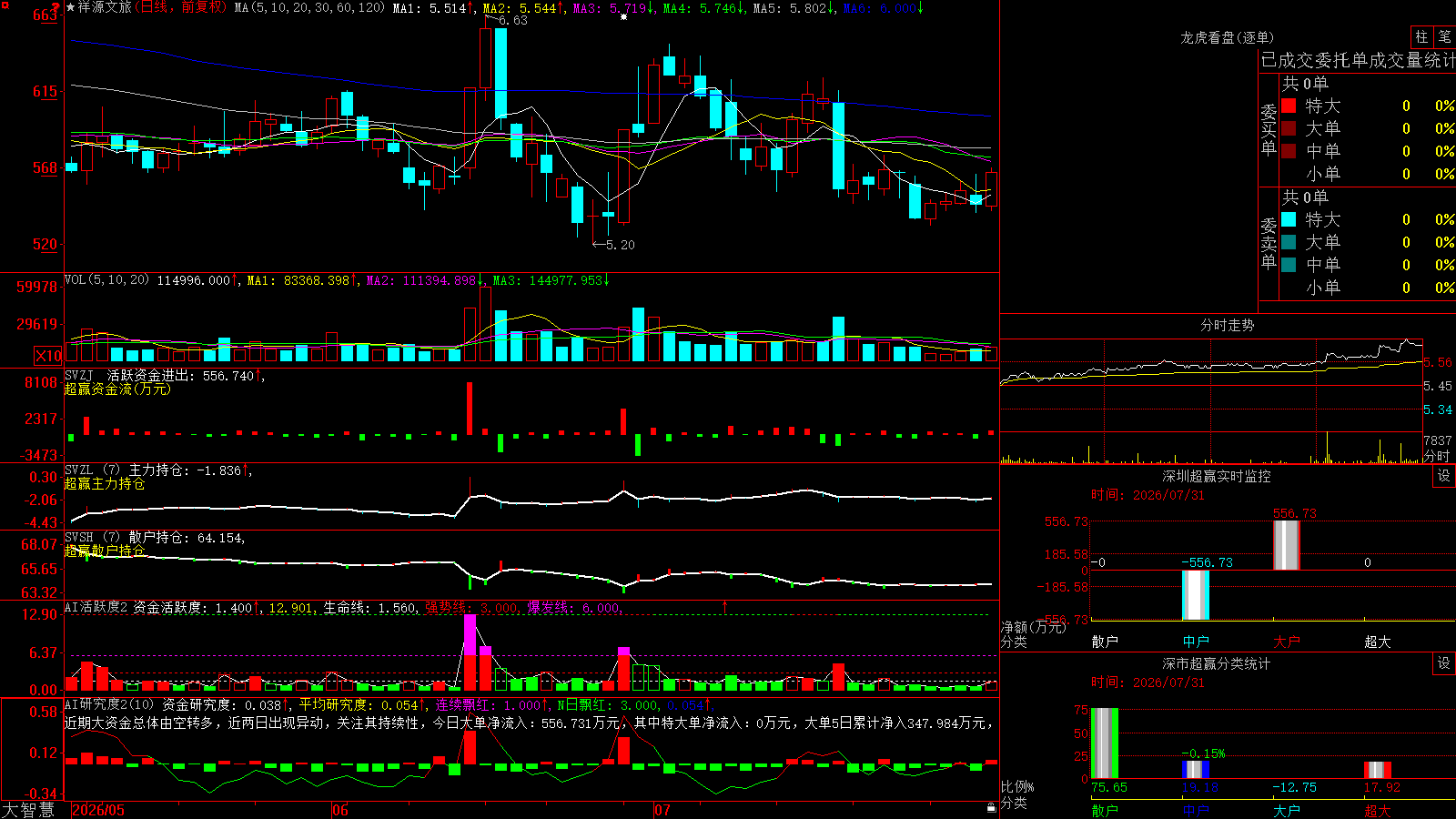Click the star icon before 祥源文旅
Viewport: 1456px width, 819px height.
(x=70, y=7)
